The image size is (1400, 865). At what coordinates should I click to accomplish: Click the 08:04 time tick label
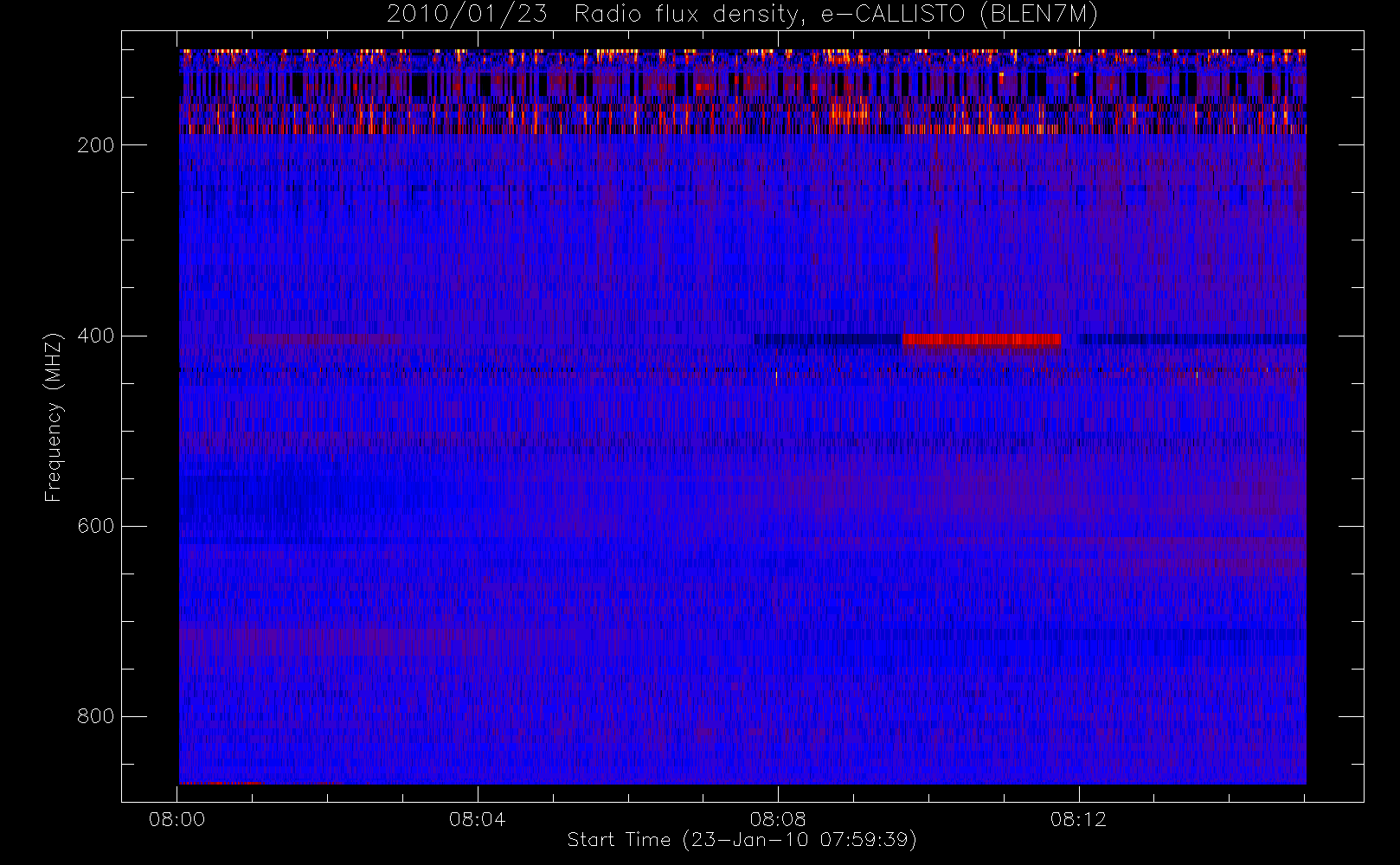(x=478, y=819)
